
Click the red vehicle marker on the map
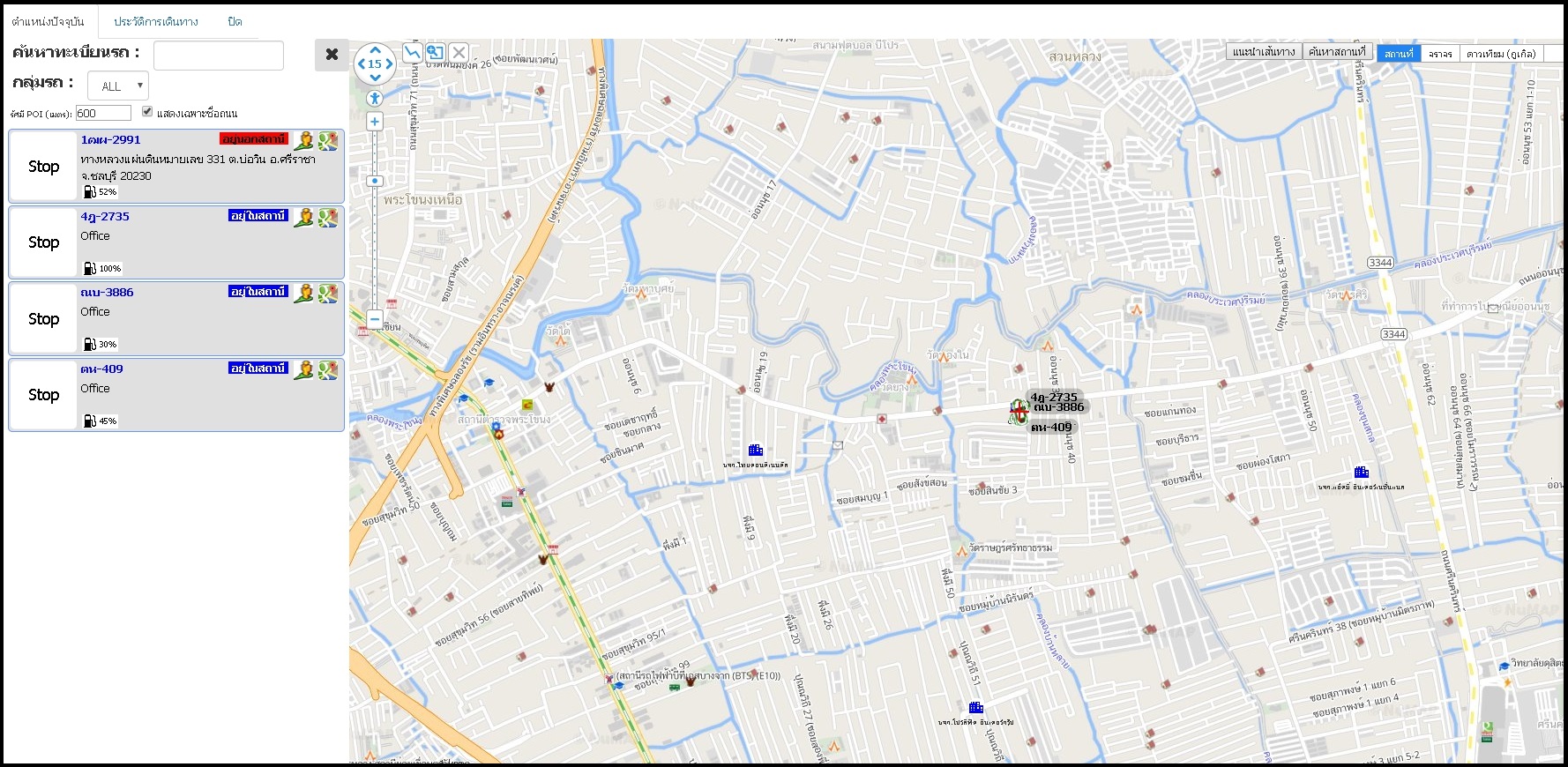click(1019, 411)
